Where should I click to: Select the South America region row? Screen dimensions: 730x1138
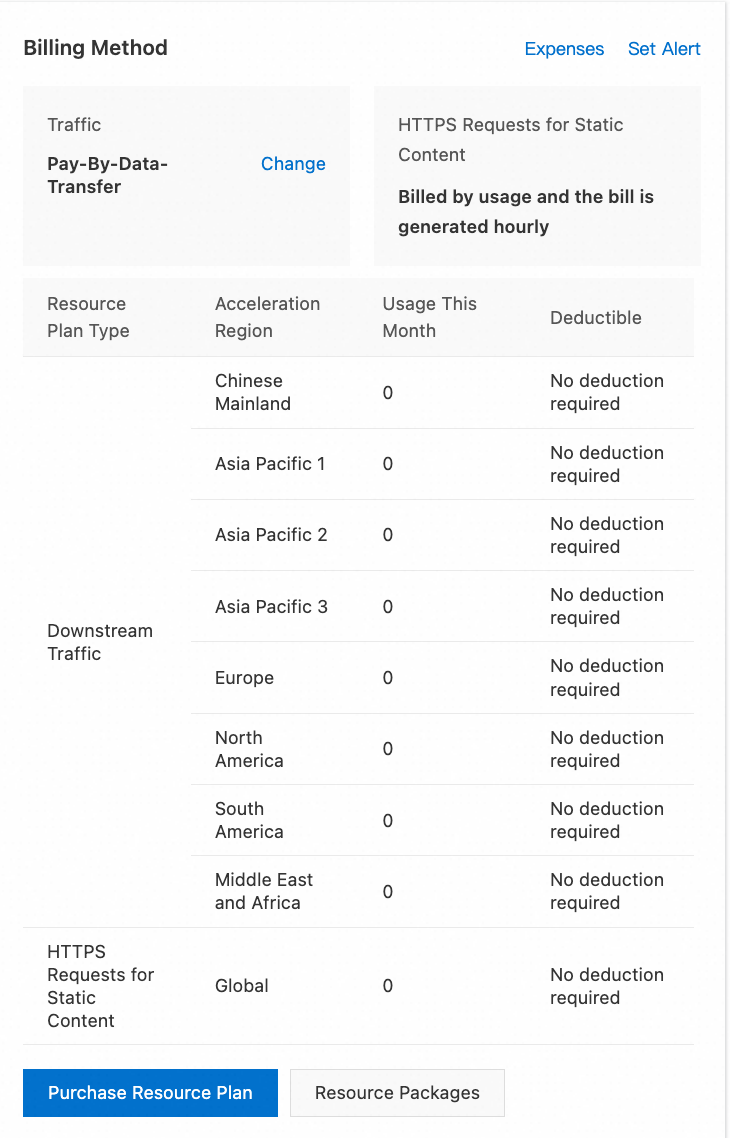[249, 820]
